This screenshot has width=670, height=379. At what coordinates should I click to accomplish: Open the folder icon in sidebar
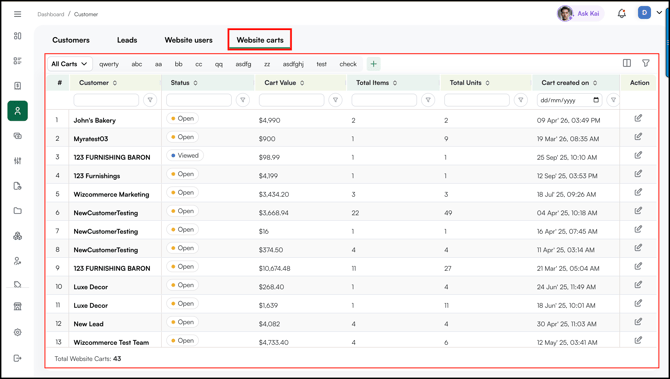pos(18,211)
